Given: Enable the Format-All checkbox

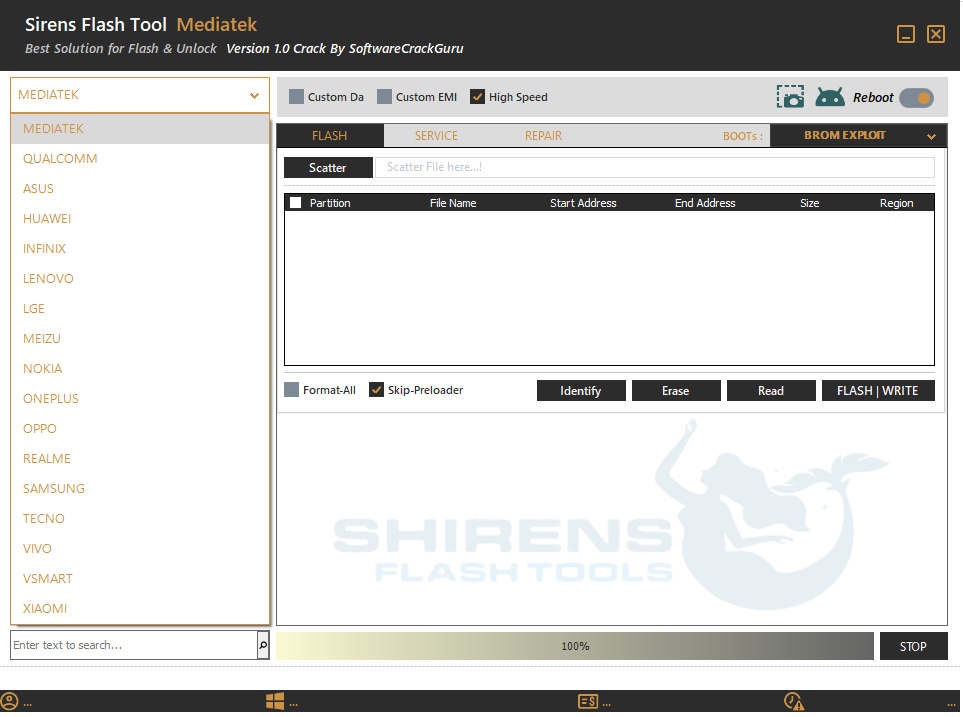Looking at the screenshot, I should (292, 390).
